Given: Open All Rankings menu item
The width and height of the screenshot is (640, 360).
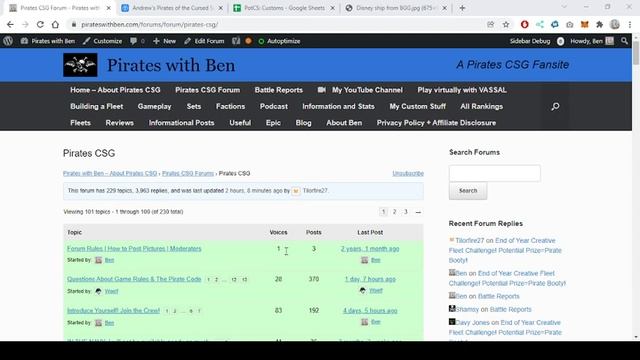Looking at the screenshot, I should (x=482, y=106).
